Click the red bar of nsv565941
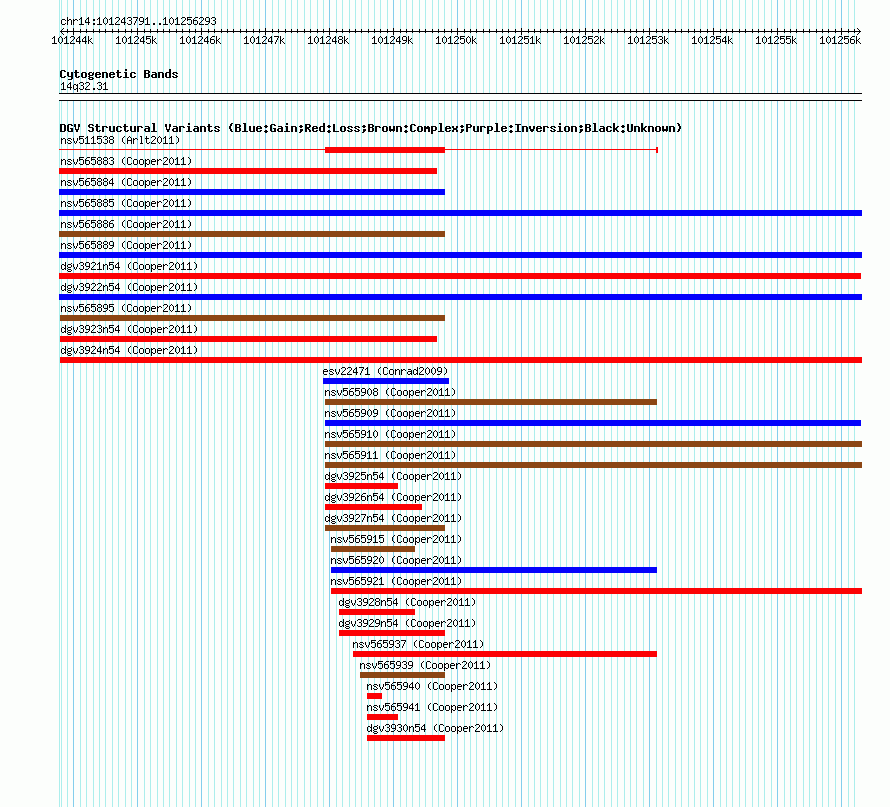 coord(383,717)
